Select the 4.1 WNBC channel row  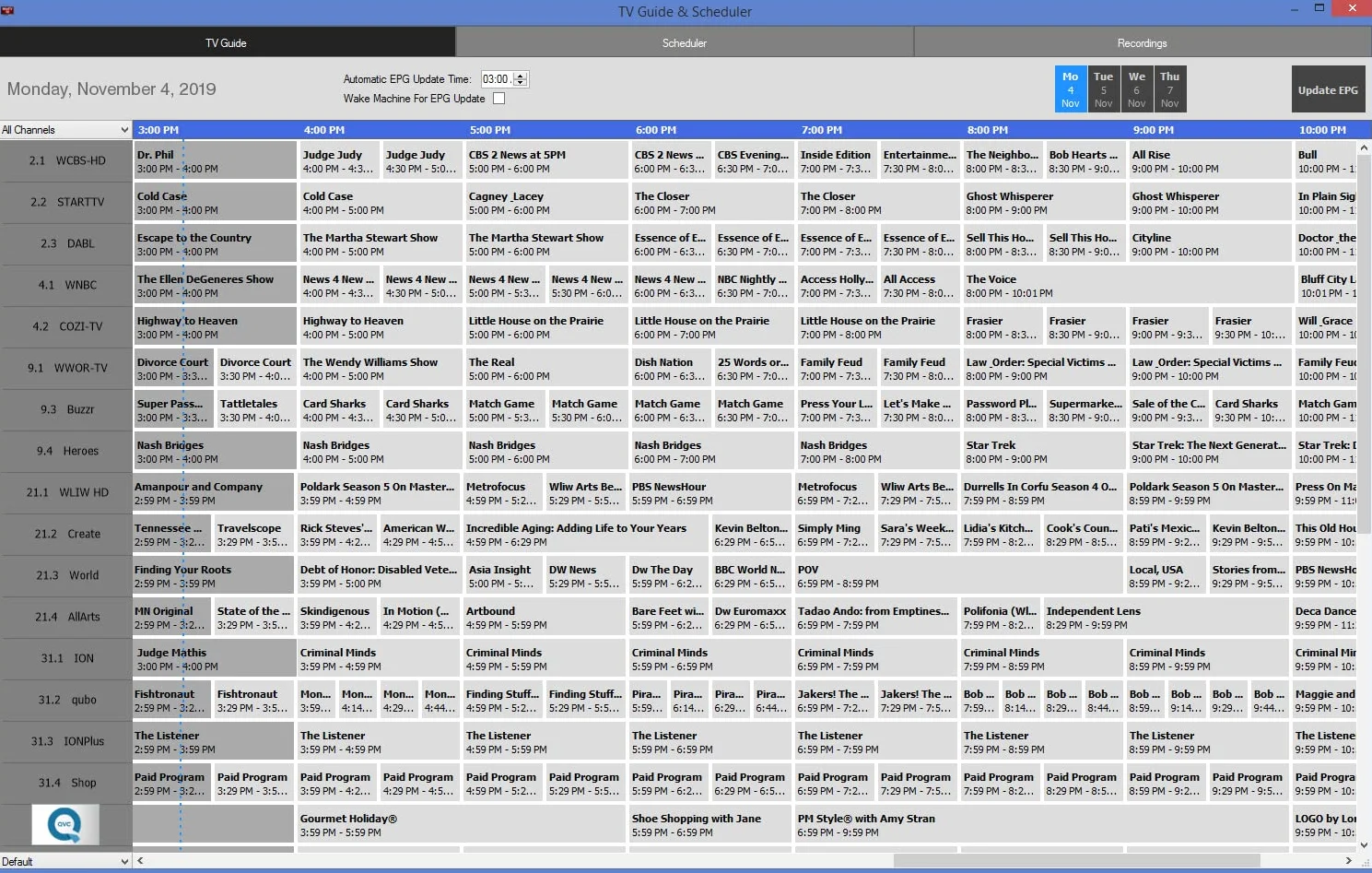point(66,285)
